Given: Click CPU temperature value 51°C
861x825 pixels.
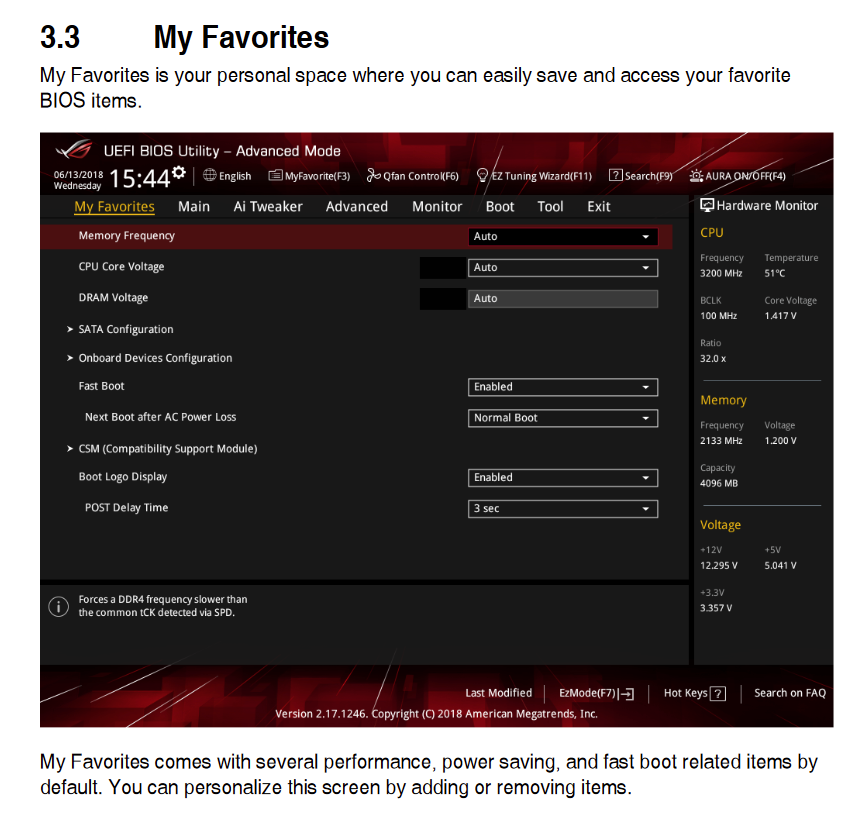Looking at the screenshot, I should coord(775,273).
